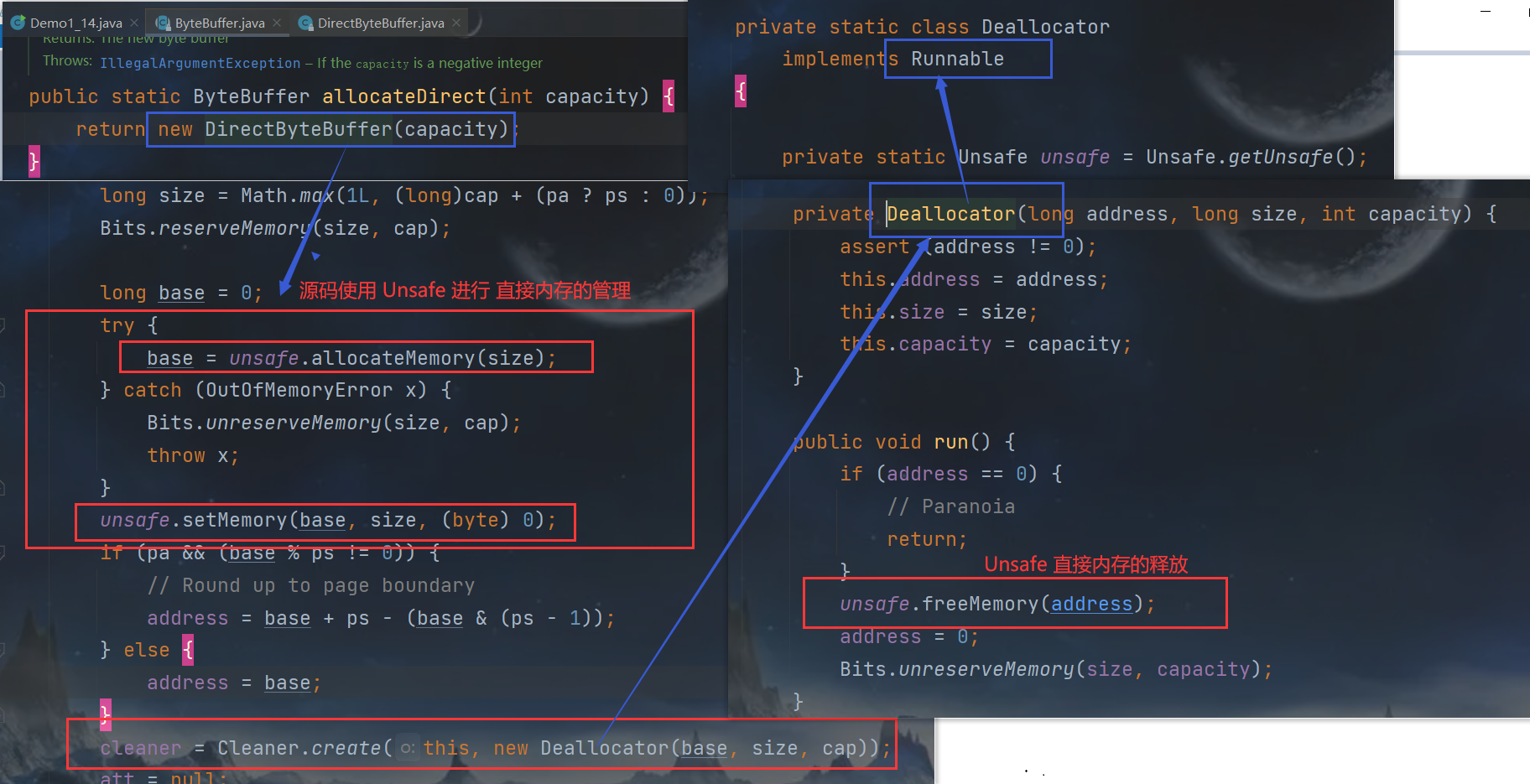The image size is (1530, 784).
Task: Collapse the fold marker beside the try line
Action: 3,325
